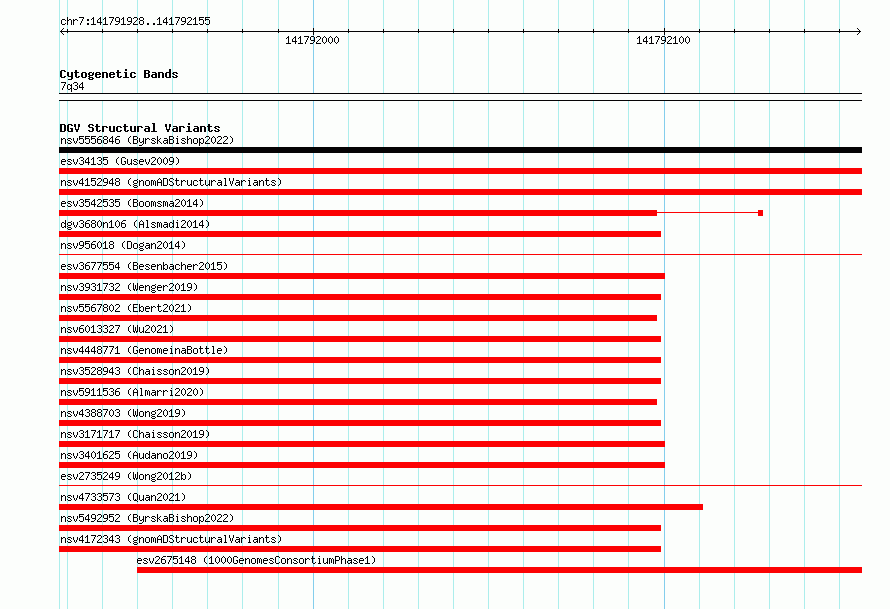The height and width of the screenshot is (609, 890).
Task: Select the red nsv4733573 variant bar
Action: tap(381, 507)
